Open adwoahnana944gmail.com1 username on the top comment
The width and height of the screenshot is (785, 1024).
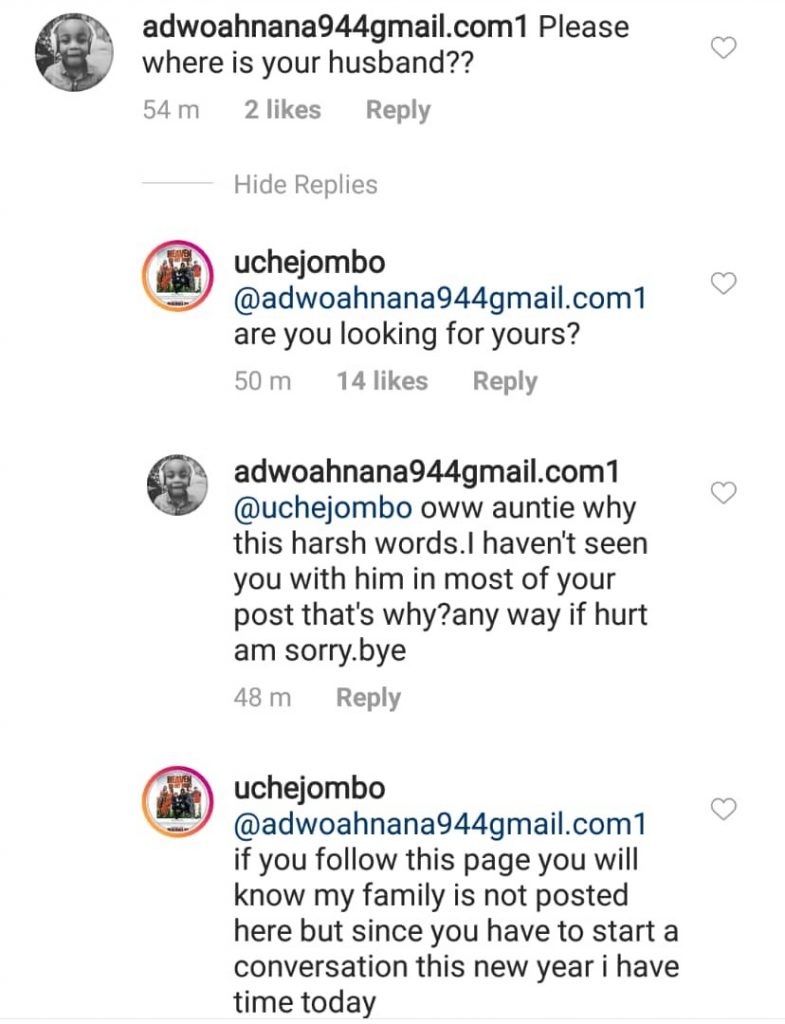[336, 27]
